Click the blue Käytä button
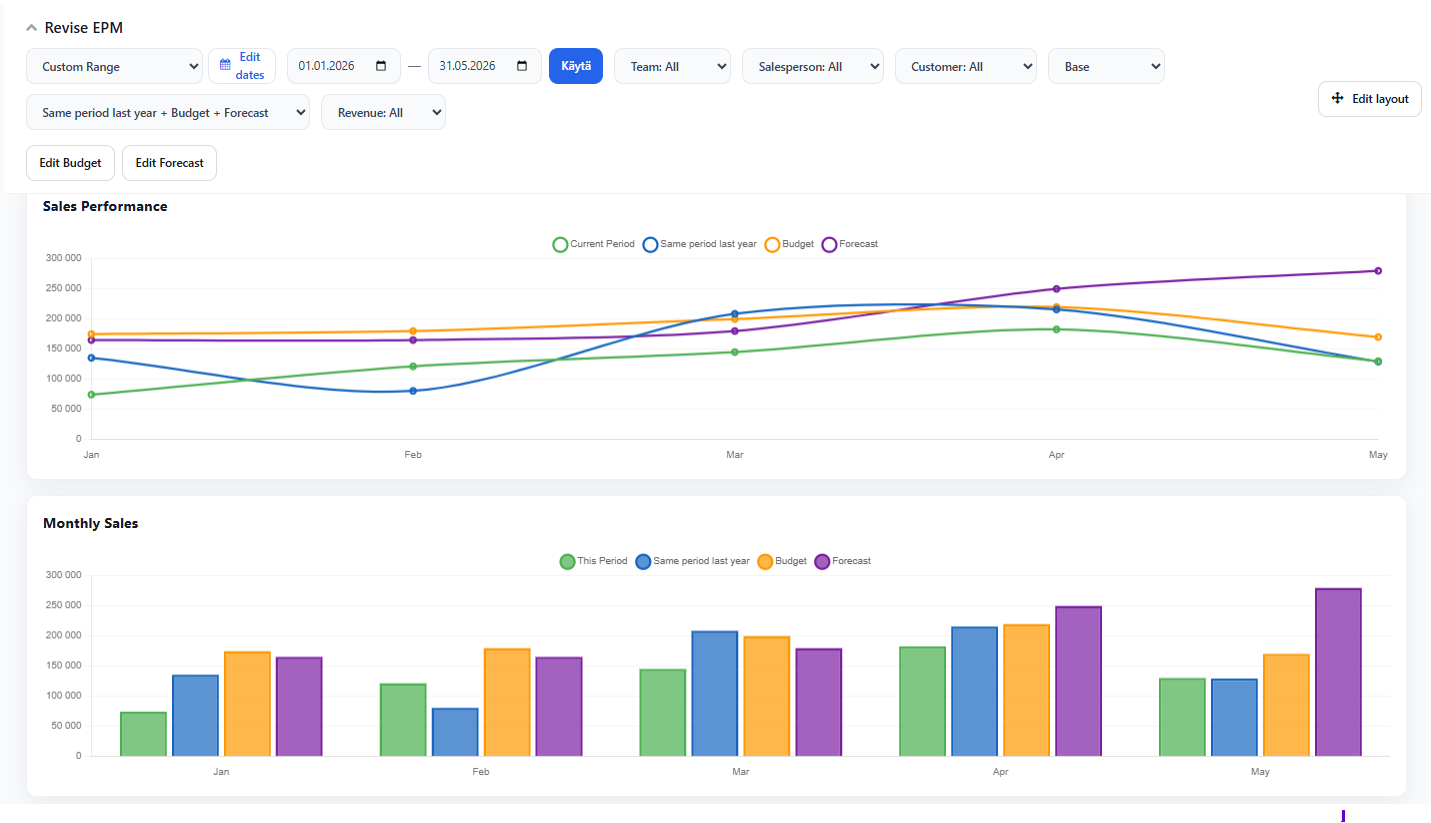Viewport: 1431px width, 823px height. point(576,66)
